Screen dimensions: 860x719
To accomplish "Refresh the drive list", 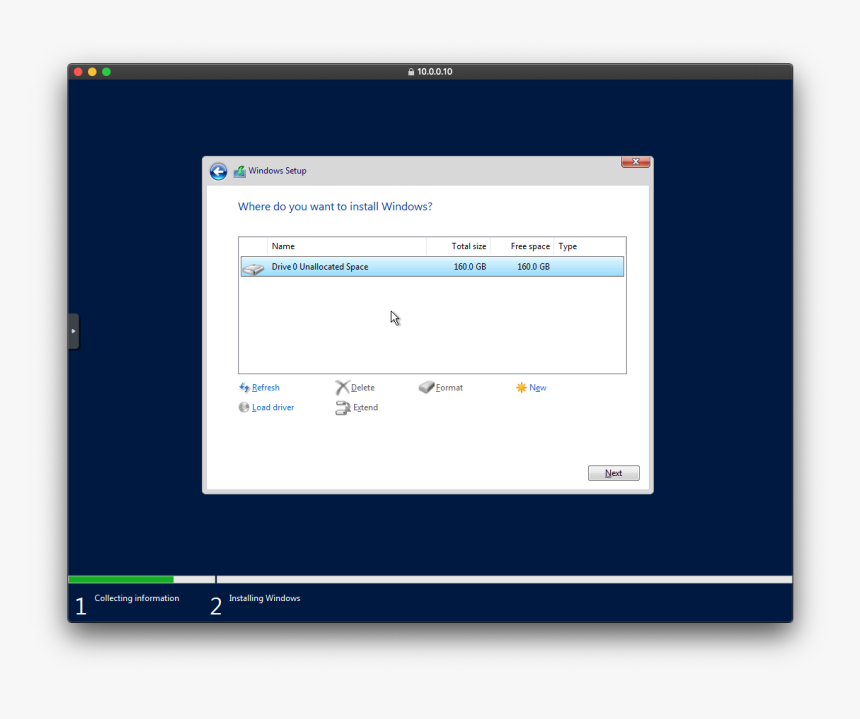I will [x=265, y=388].
